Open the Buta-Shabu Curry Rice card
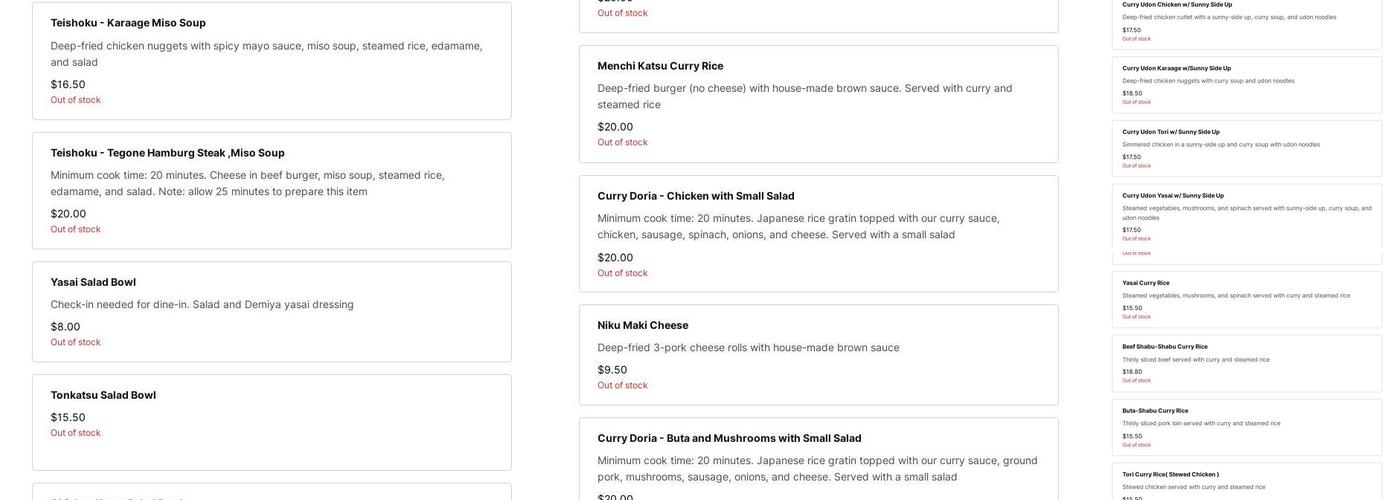The height and width of the screenshot is (500, 1400). (x=1246, y=427)
